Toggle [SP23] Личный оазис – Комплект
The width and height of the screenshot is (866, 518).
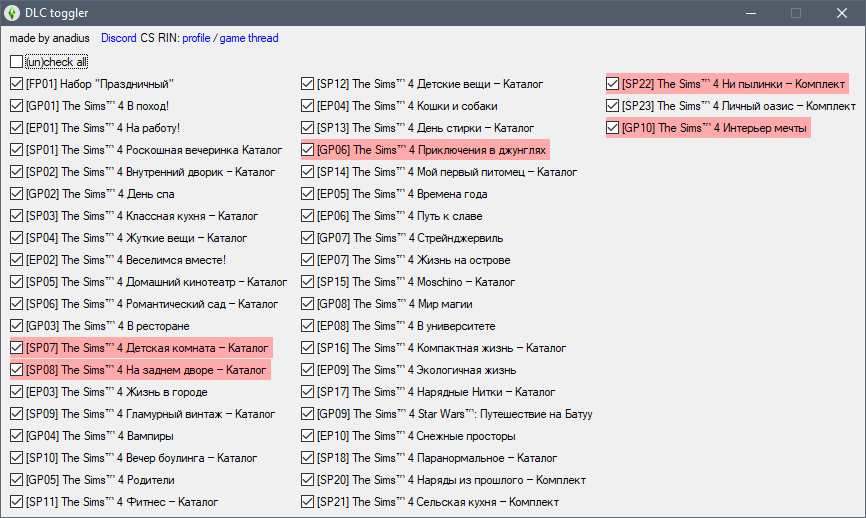[613, 106]
